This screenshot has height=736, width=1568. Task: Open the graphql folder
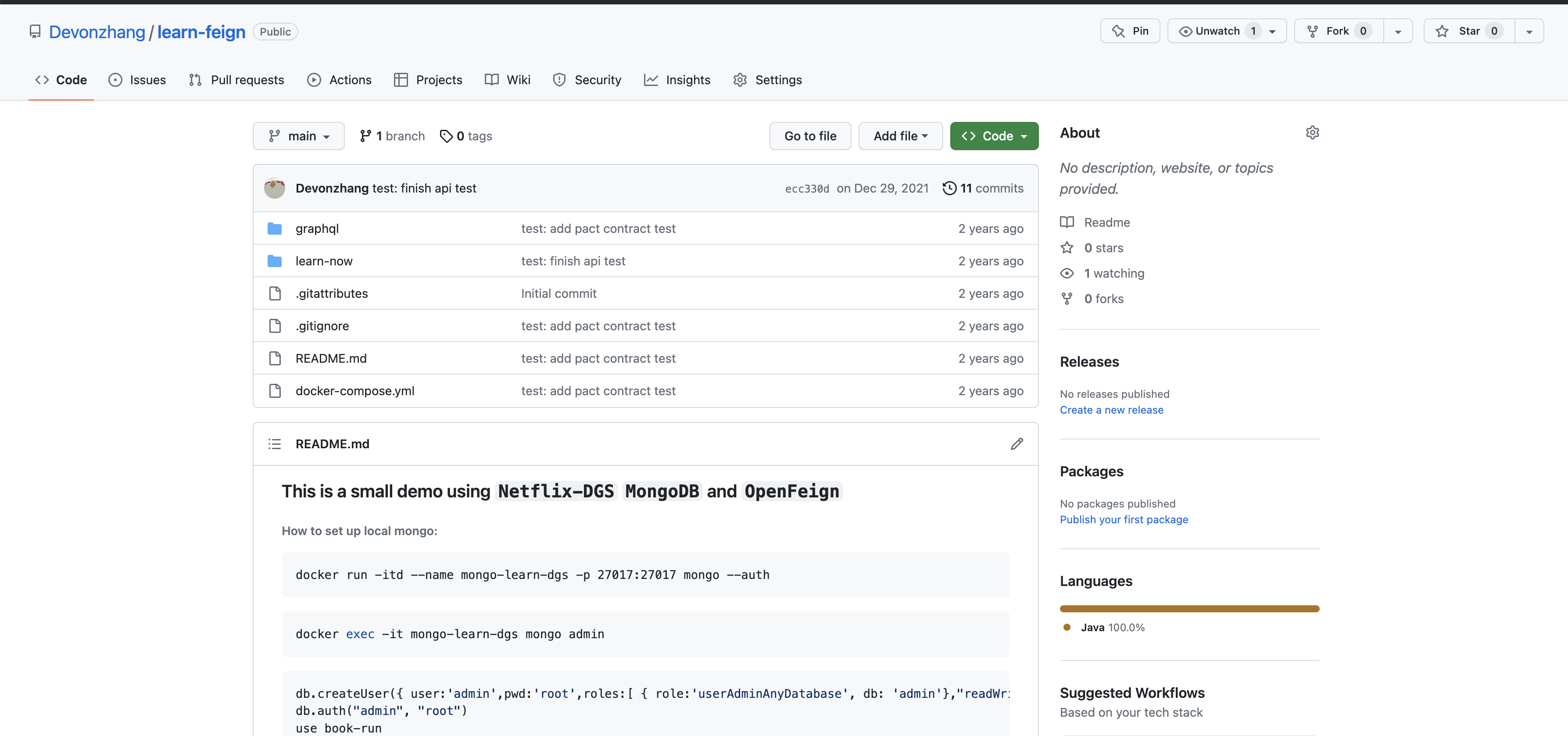coord(317,228)
